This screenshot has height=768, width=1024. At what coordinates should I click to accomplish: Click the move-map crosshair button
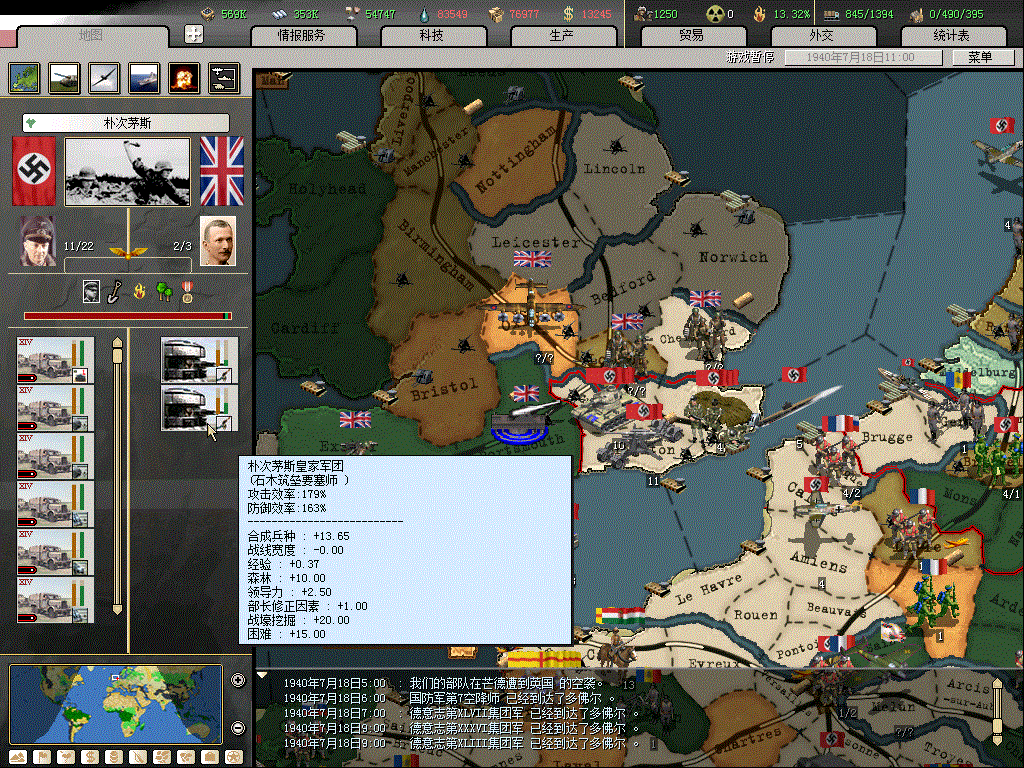194,34
